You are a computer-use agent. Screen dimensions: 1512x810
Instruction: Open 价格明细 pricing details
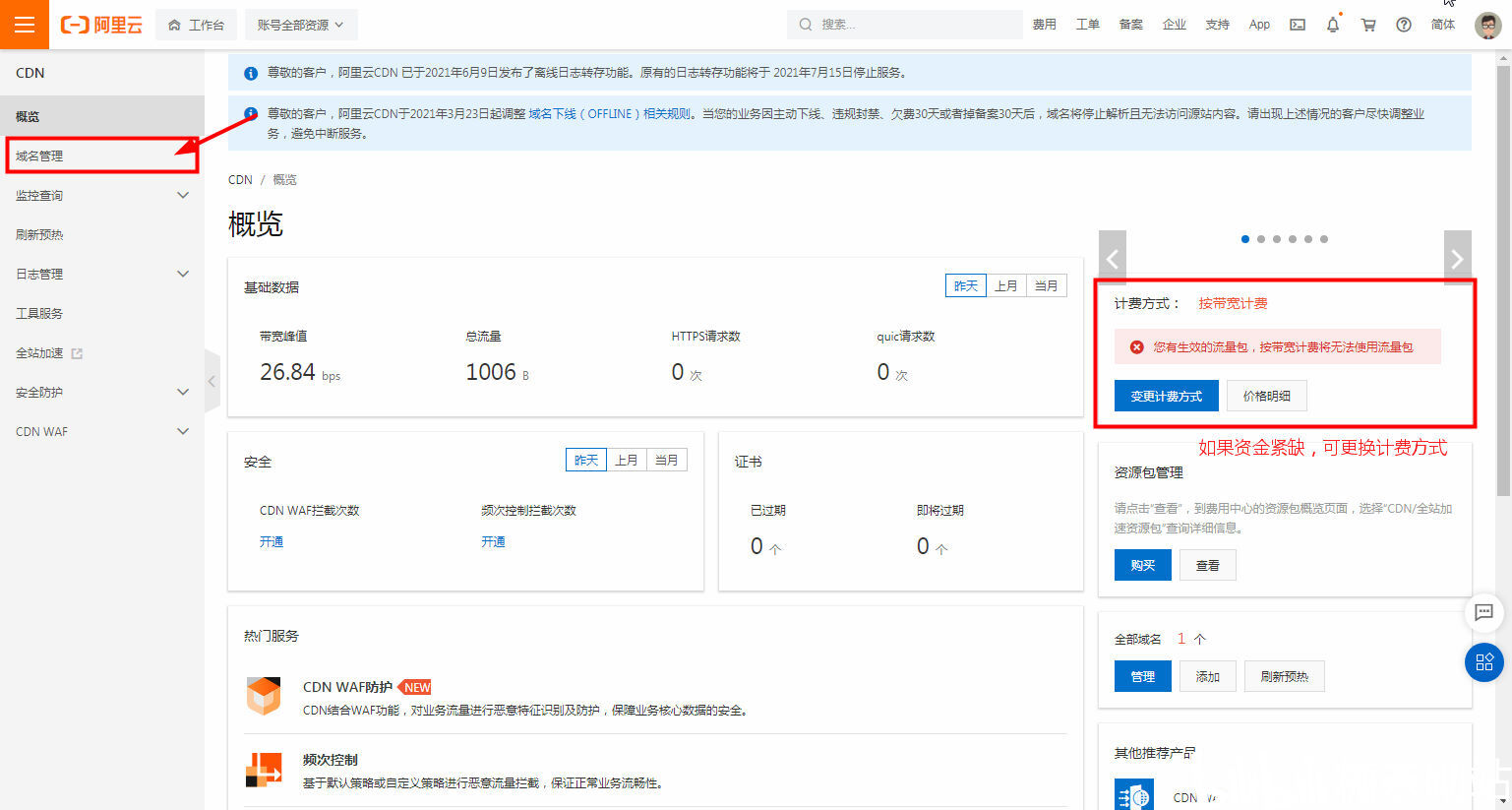point(1266,395)
